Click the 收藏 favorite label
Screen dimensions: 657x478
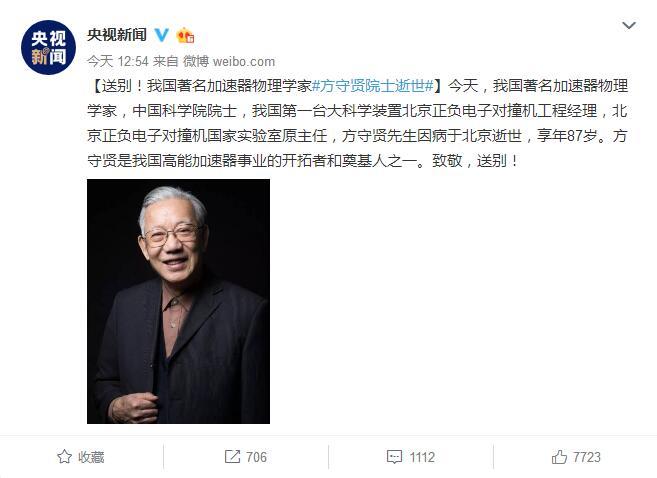(x=91, y=457)
